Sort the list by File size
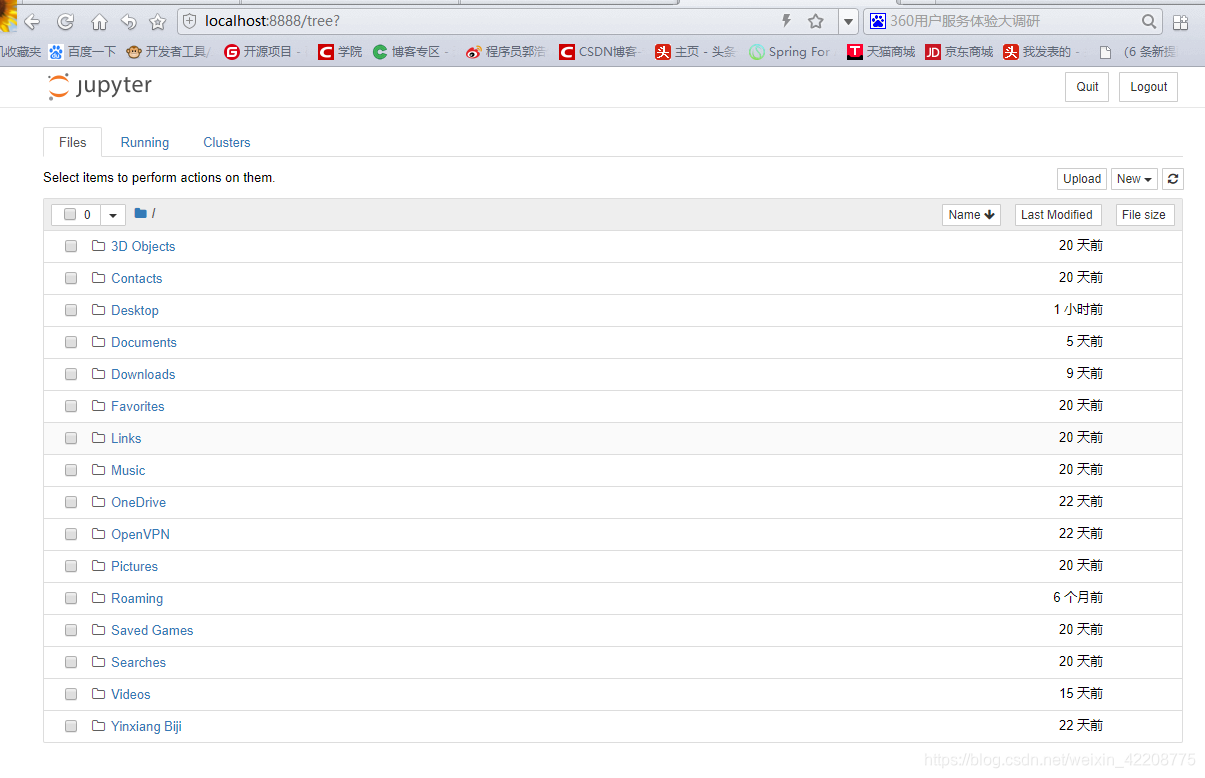 [1144, 215]
